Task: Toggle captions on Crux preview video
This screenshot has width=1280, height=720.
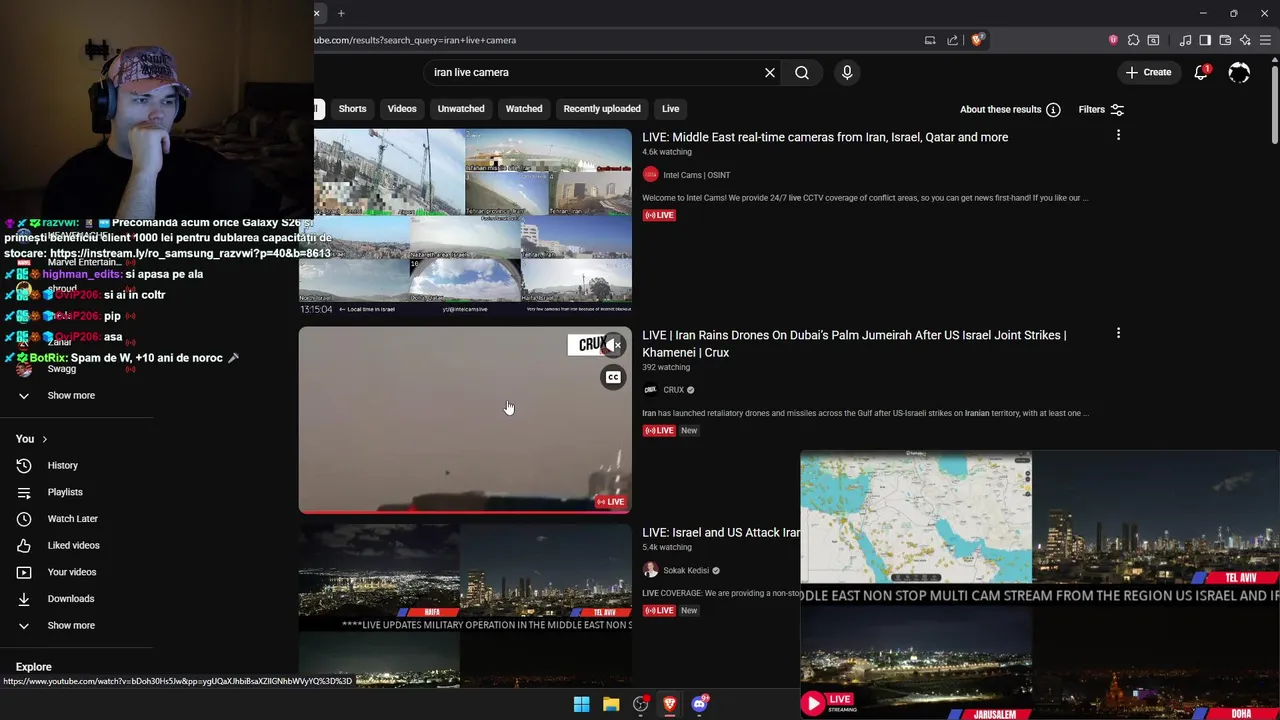Action: coord(613,377)
